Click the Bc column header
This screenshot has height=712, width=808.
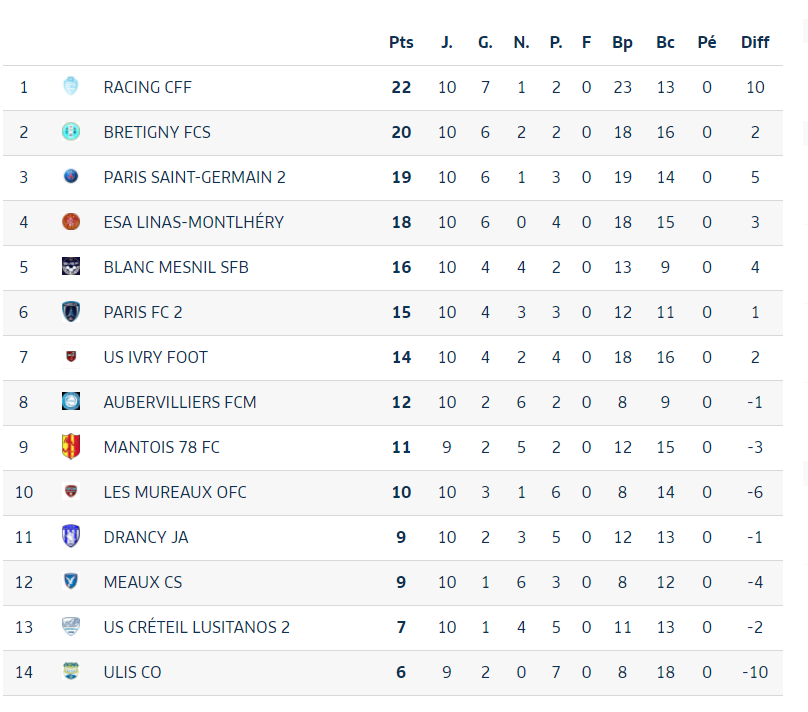665,42
